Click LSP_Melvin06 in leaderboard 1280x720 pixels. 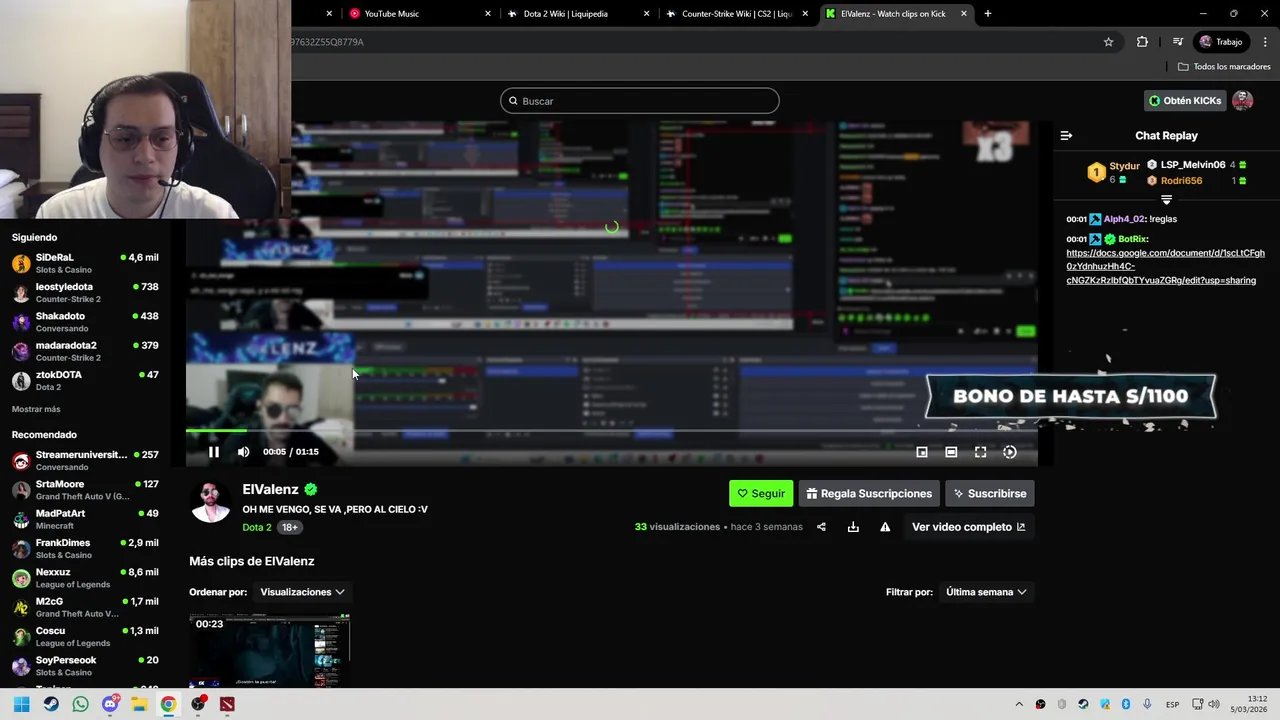tap(1193, 165)
